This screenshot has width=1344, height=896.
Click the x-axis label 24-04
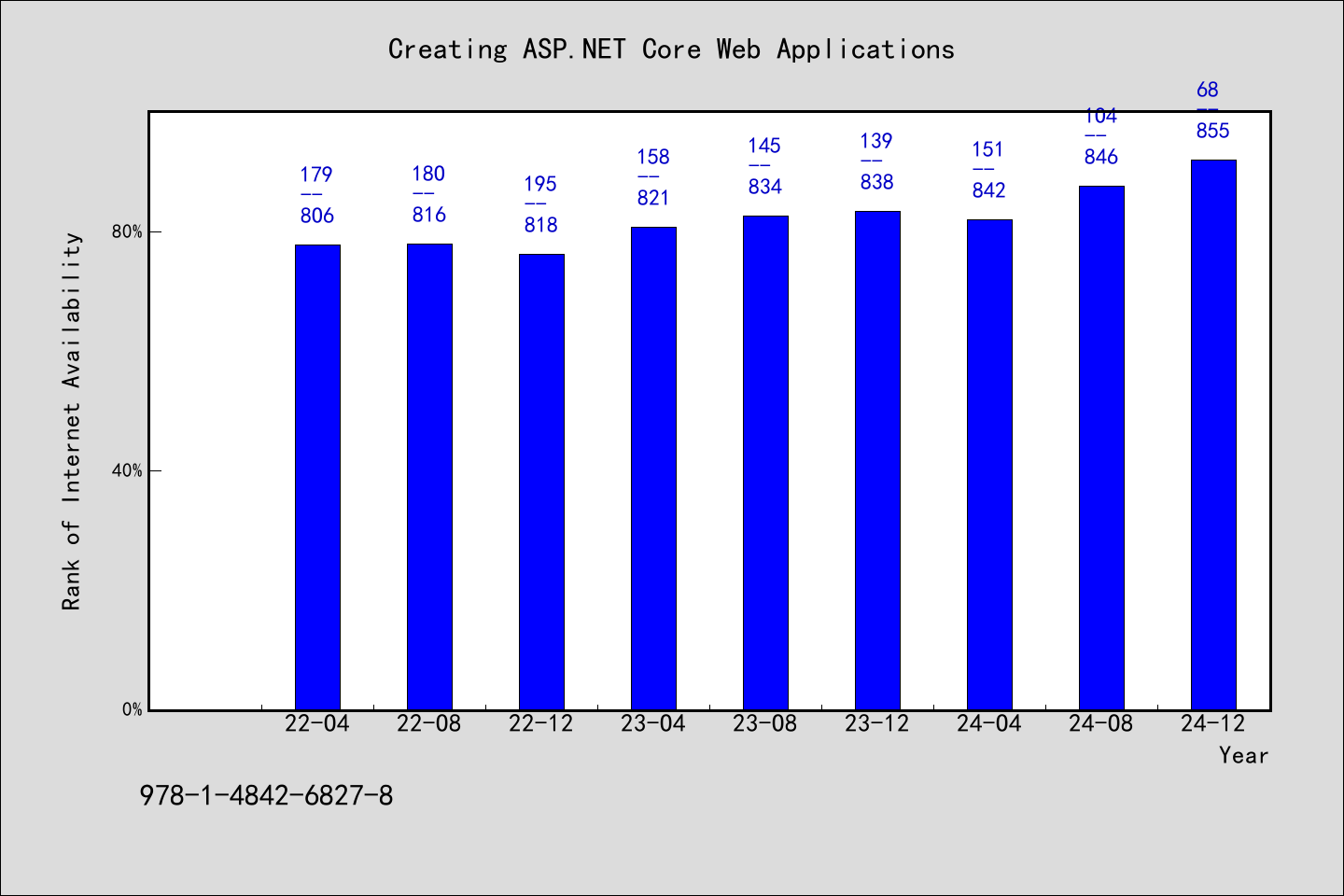989,723
